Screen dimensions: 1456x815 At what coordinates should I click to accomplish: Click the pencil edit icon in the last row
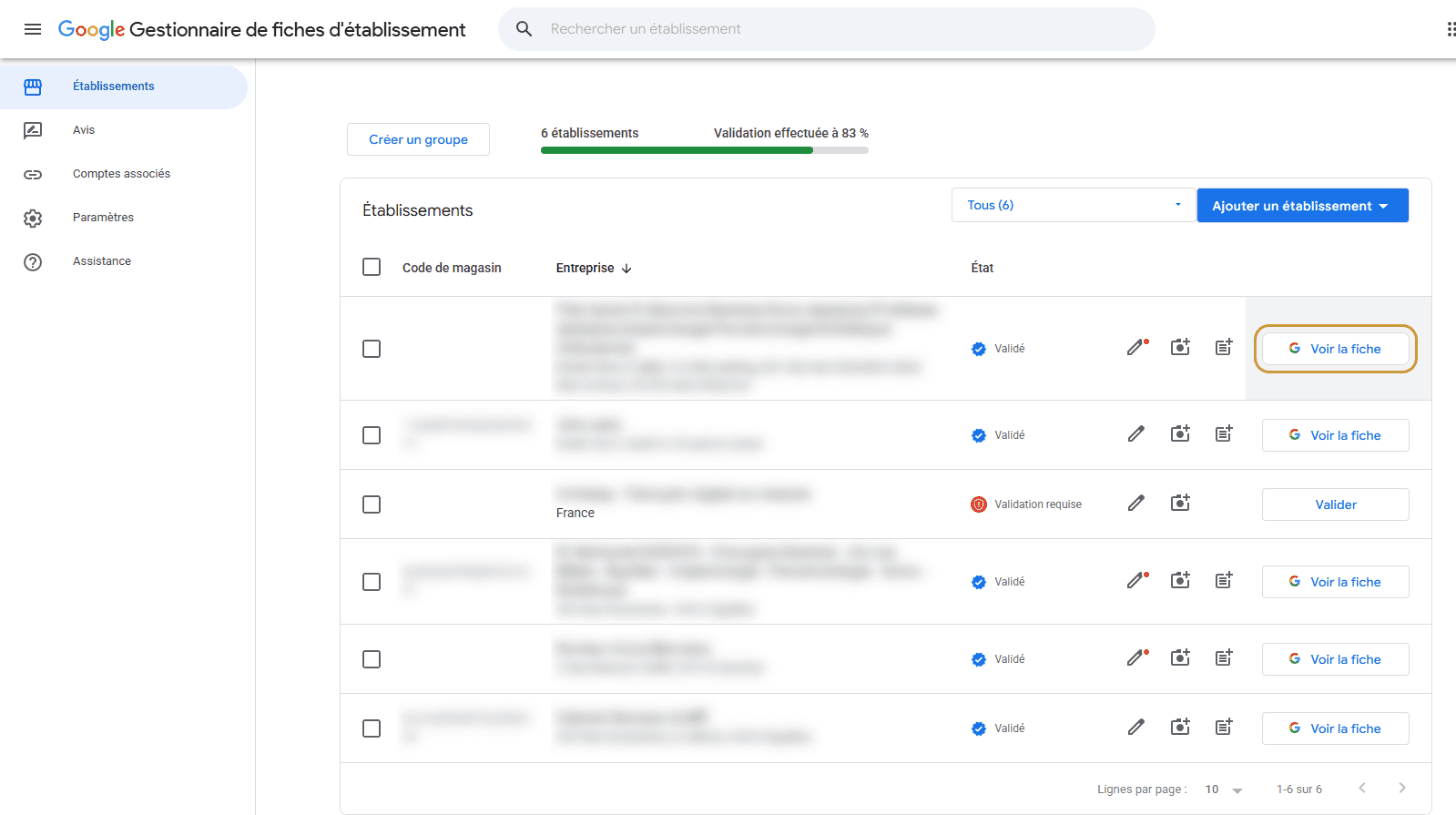coord(1135,728)
